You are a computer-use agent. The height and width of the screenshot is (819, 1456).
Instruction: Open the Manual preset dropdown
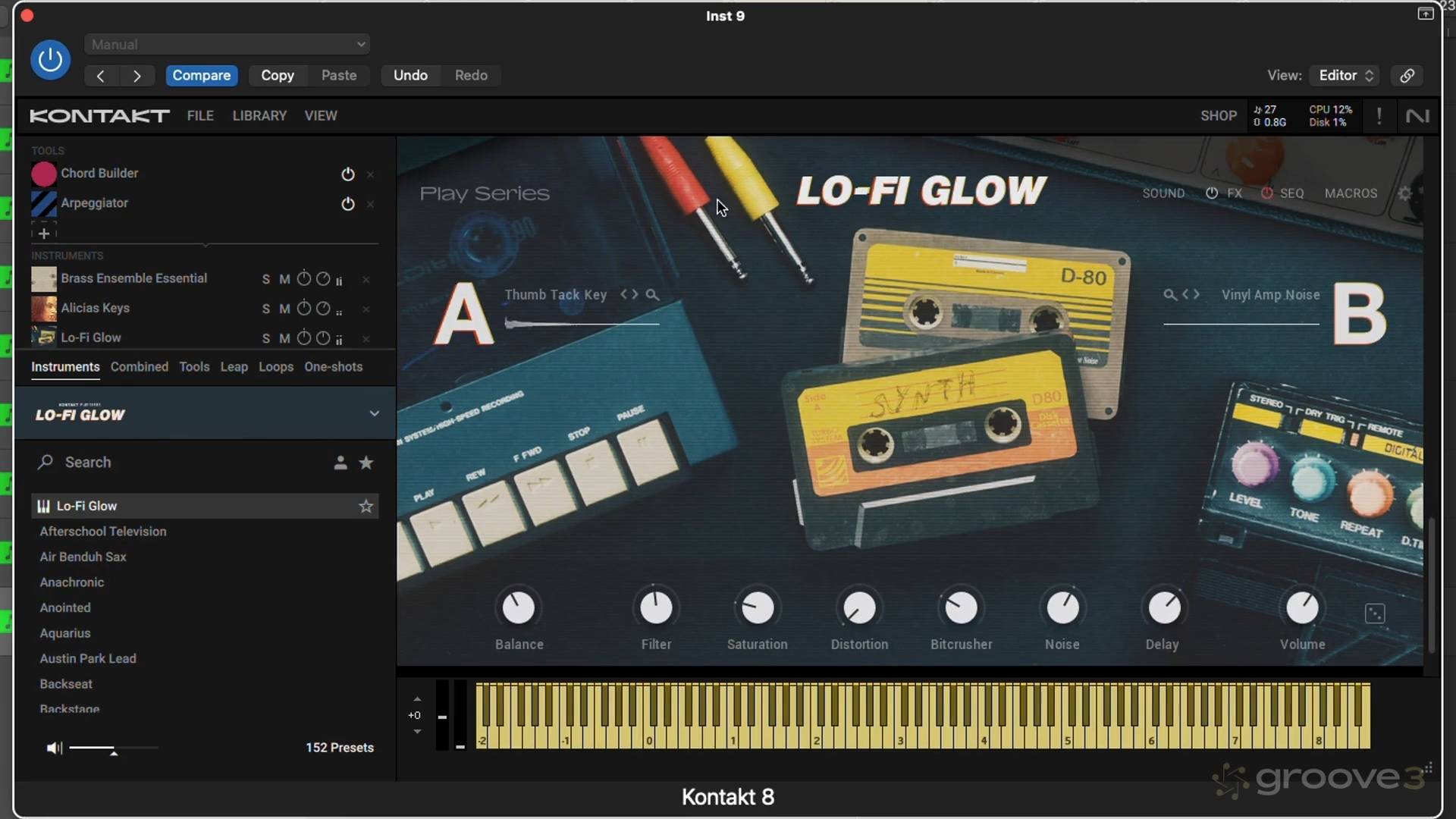pos(227,45)
